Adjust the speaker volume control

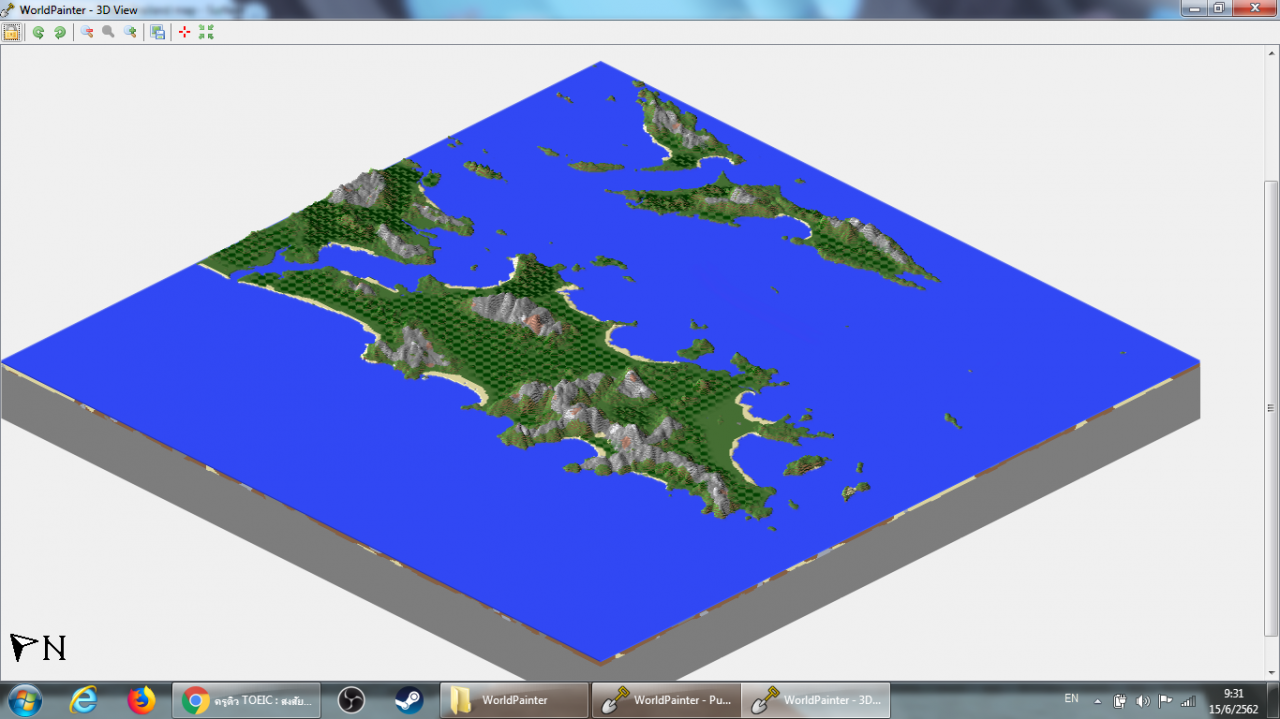pos(1141,700)
